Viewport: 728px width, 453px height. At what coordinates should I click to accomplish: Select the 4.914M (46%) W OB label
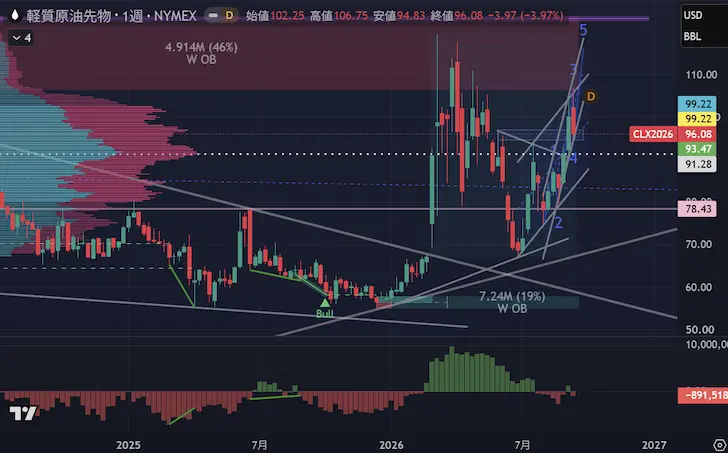point(202,53)
